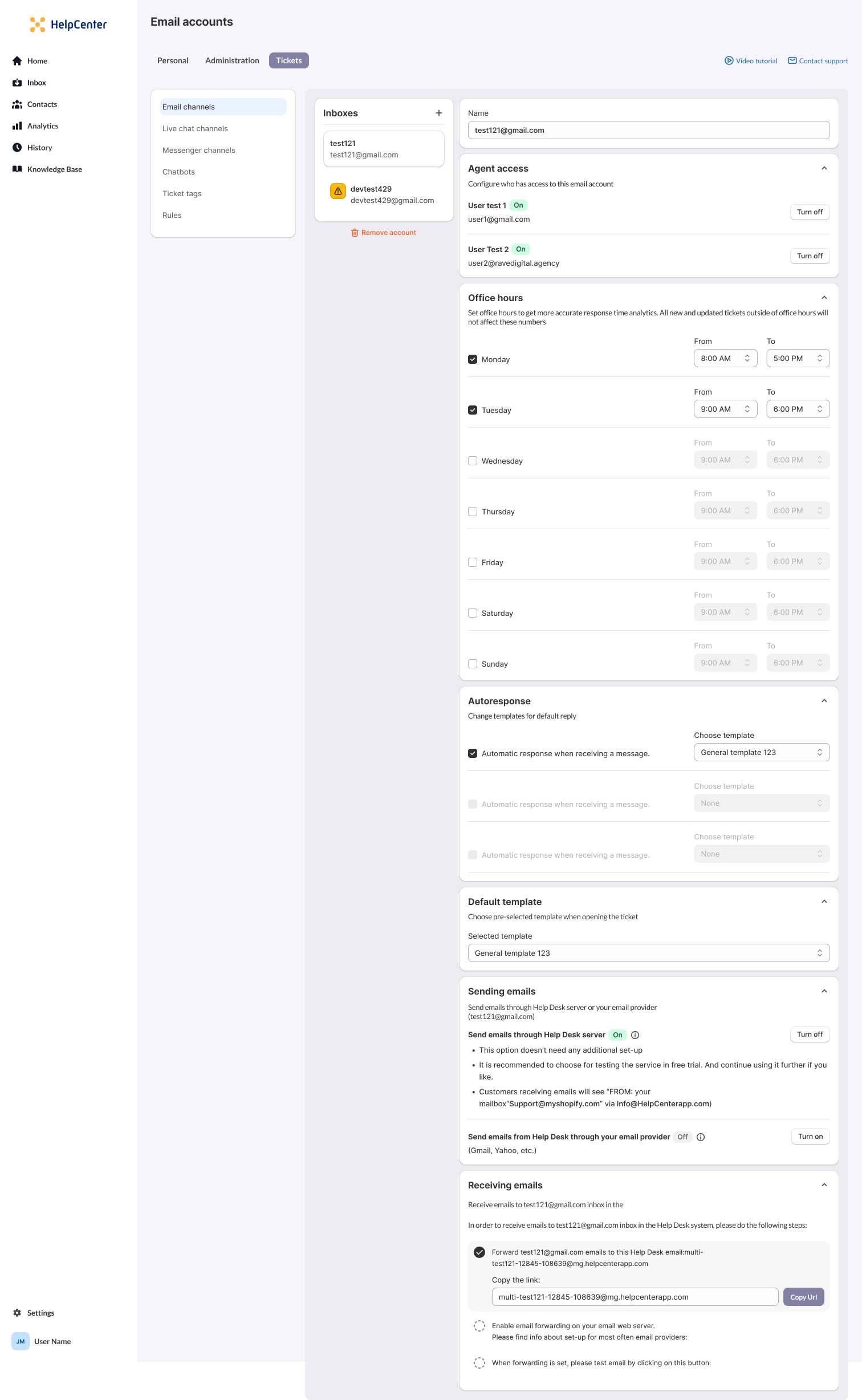Click the Settings gear icon
This screenshot has height=1400, width=862.
17,1313
